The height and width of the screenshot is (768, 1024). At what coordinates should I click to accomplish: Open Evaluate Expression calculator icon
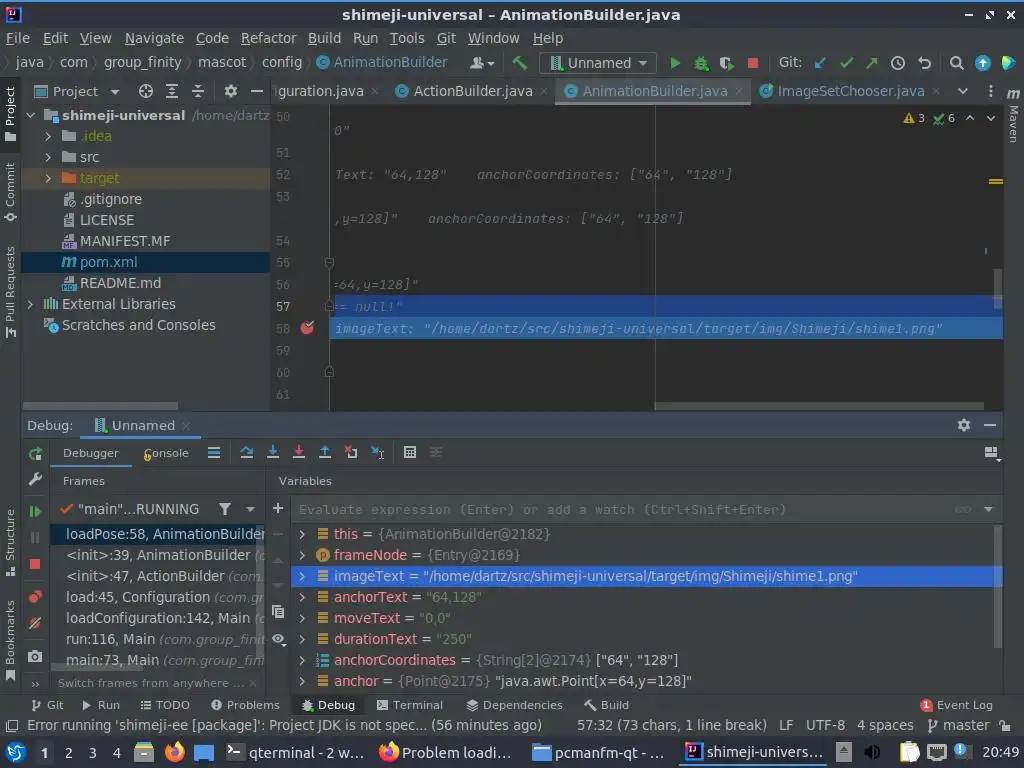coord(410,453)
